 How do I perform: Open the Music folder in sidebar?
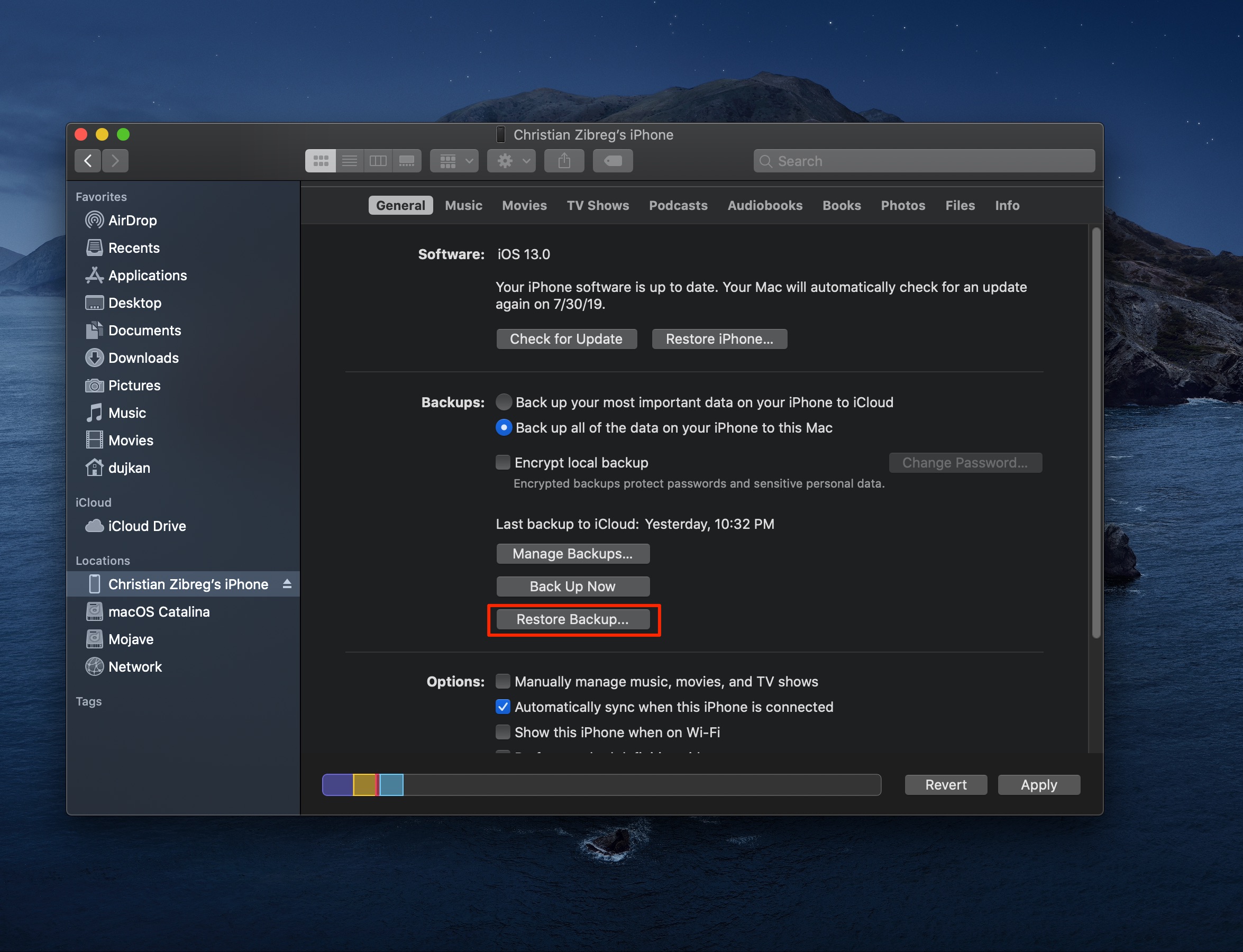coord(183,413)
